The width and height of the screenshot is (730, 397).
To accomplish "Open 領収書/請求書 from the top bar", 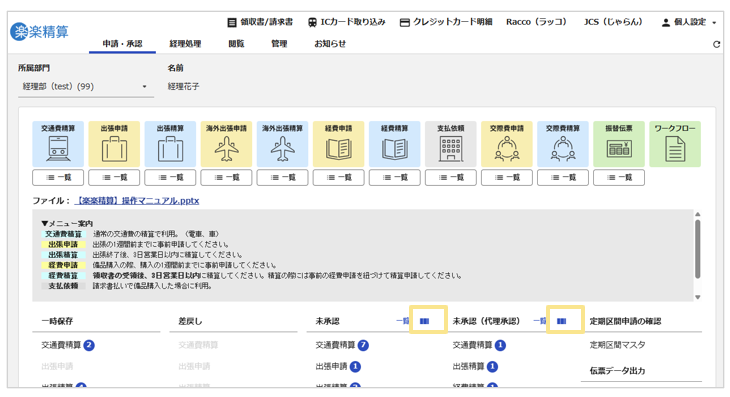I will (x=260, y=22).
